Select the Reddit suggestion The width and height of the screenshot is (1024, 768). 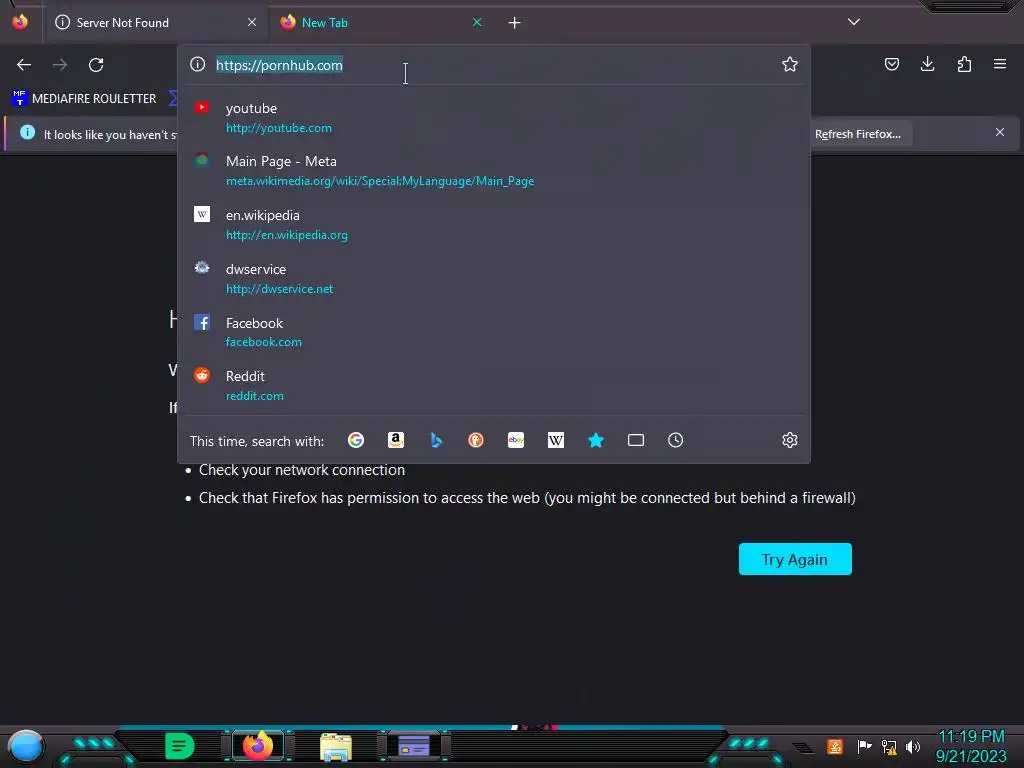click(x=494, y=386)
